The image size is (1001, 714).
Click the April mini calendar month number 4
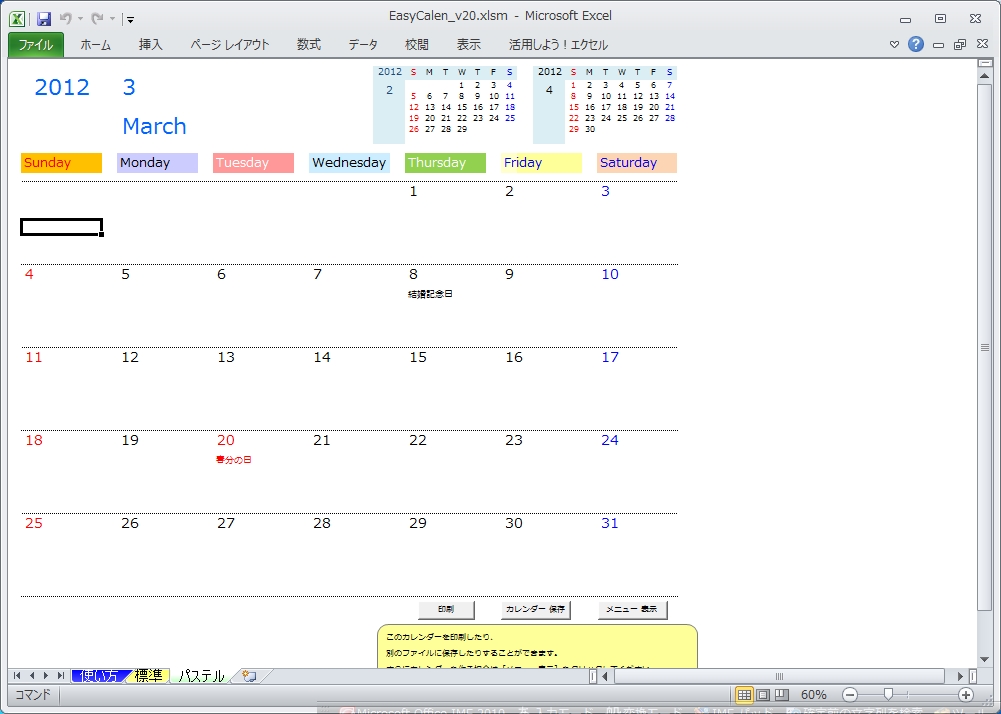(549, 90)
